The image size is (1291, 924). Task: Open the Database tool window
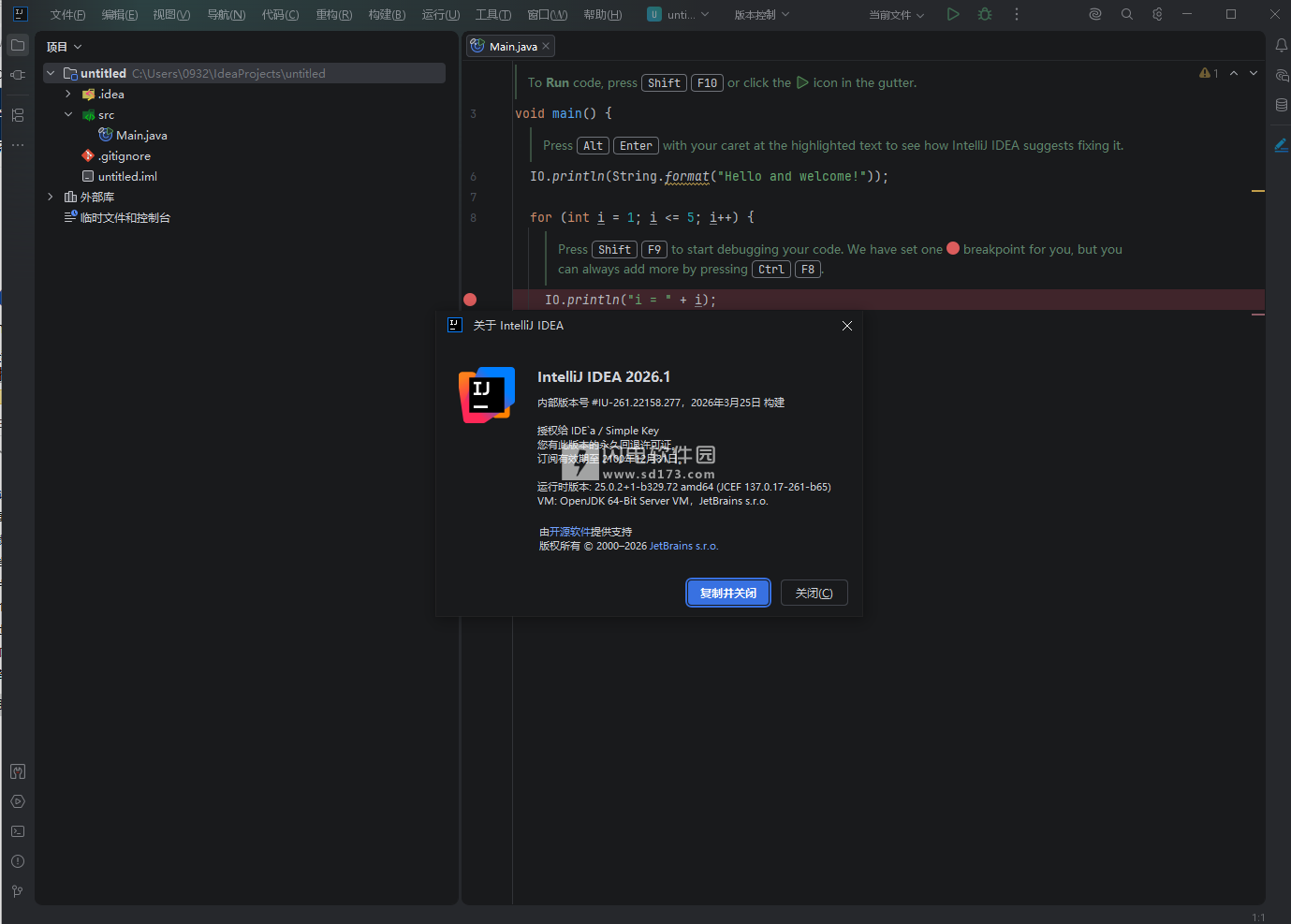pos(1282,105)
